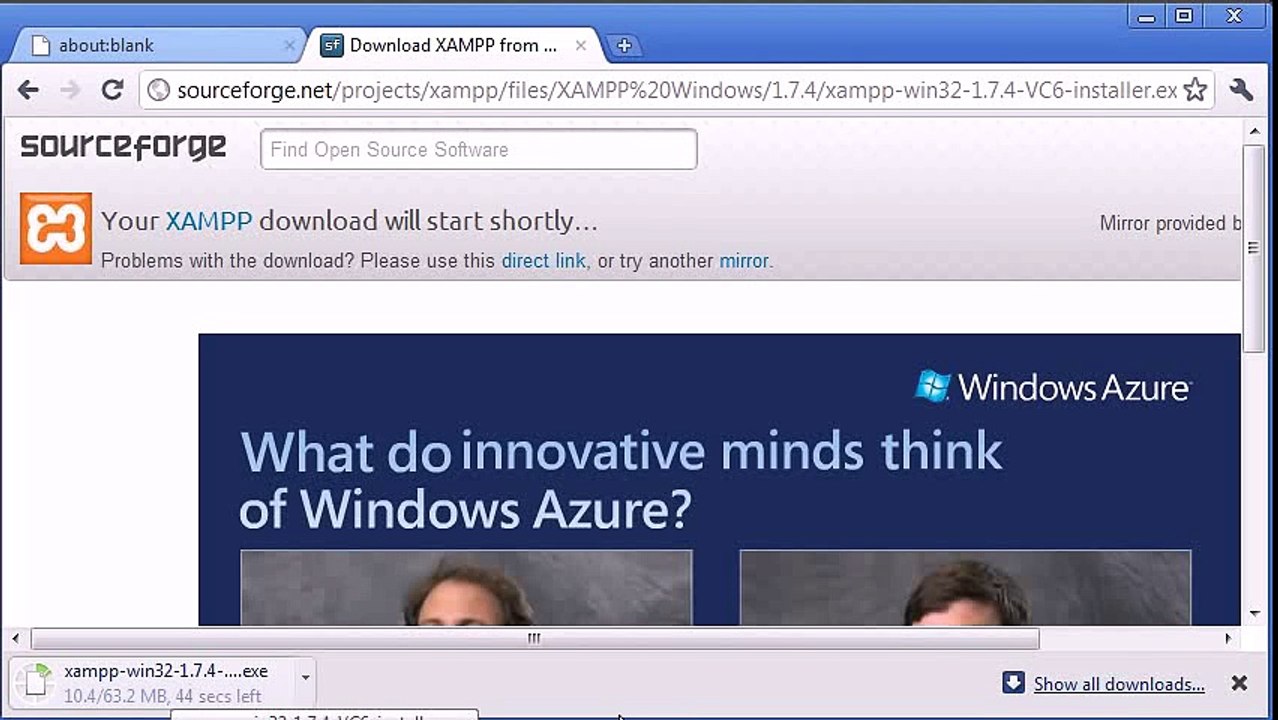
Task: Click the download file progress icon
Action: [x=37, y=680]
